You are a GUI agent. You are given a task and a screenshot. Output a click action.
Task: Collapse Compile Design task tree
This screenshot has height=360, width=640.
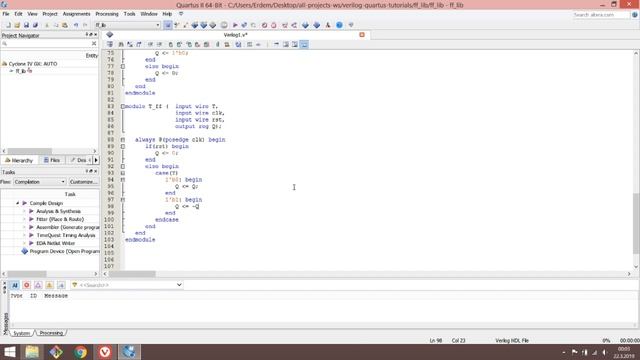click(x=18, y=203)
